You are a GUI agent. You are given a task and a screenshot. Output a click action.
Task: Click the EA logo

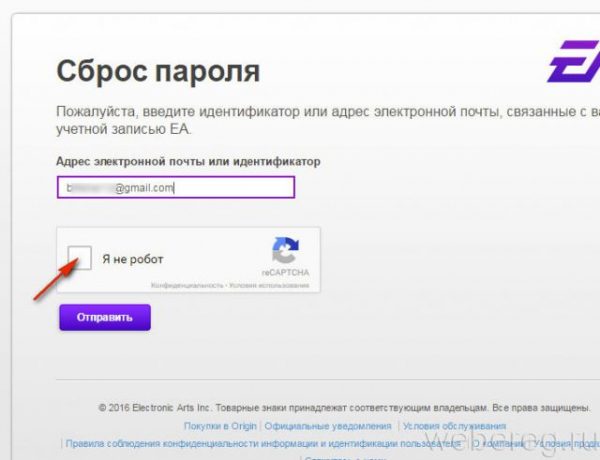click(574, 62)
